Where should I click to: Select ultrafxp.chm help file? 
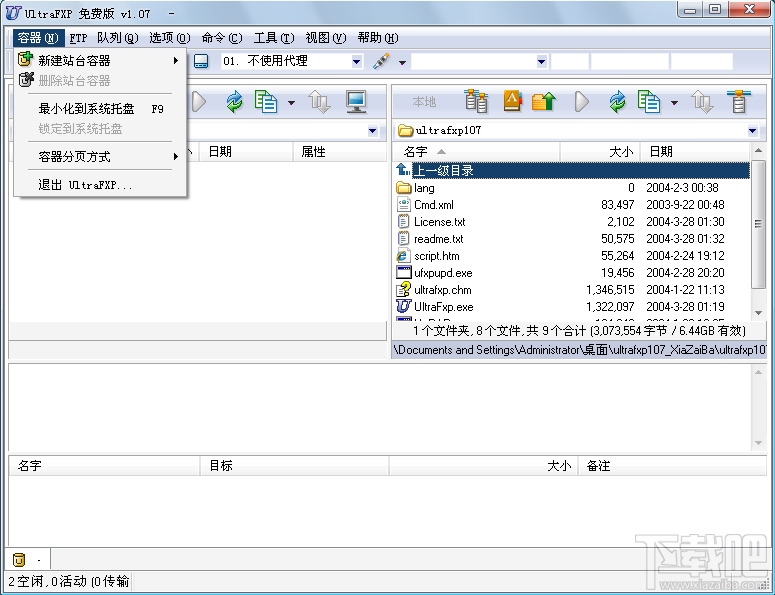click(x=572, y=290)
